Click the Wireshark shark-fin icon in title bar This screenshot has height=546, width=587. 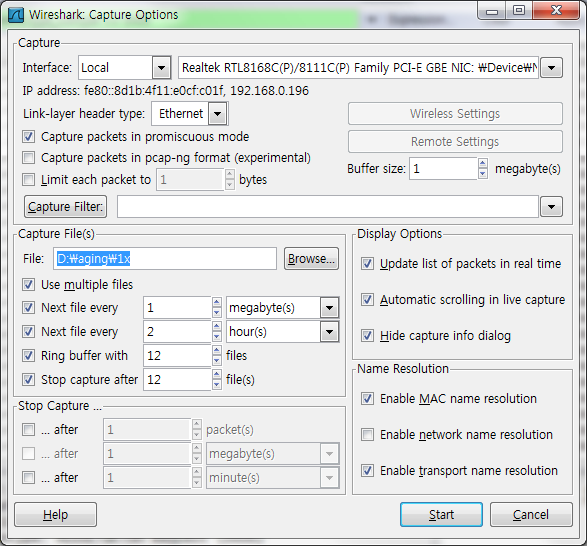coord(16,15)
